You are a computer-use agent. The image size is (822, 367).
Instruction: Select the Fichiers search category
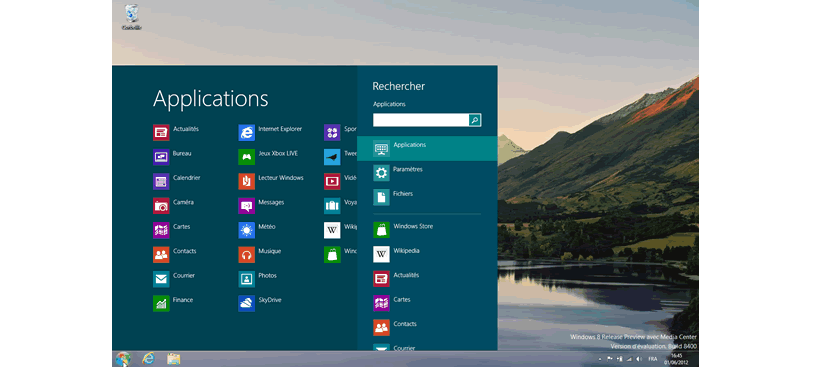pos(427,197)
